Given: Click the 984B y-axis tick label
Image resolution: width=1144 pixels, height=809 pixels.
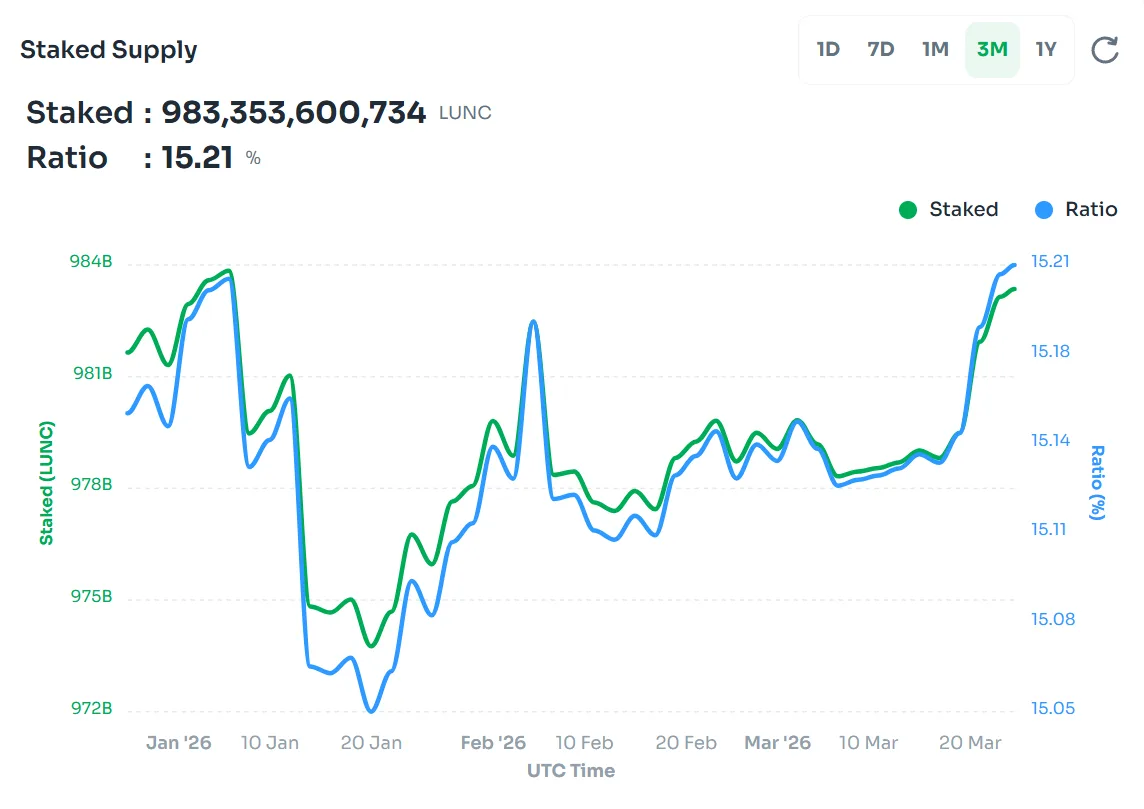Looking at the screenshot, I should tap(91, 262).
